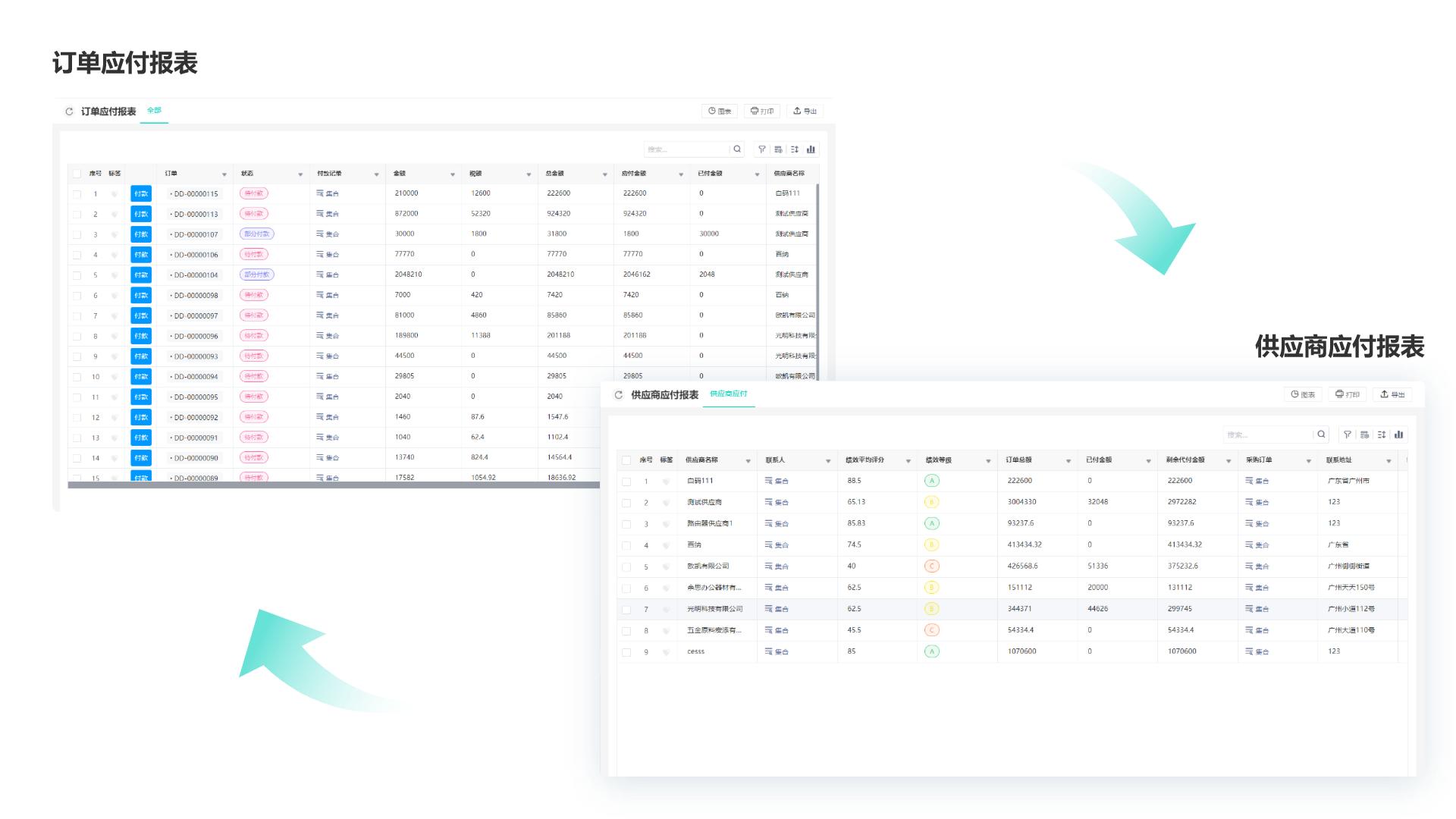The height and width of the screenshot is (819, 1456).
Task: Click column settings icon in supplier report toolbar
Action: (1364, 435)
